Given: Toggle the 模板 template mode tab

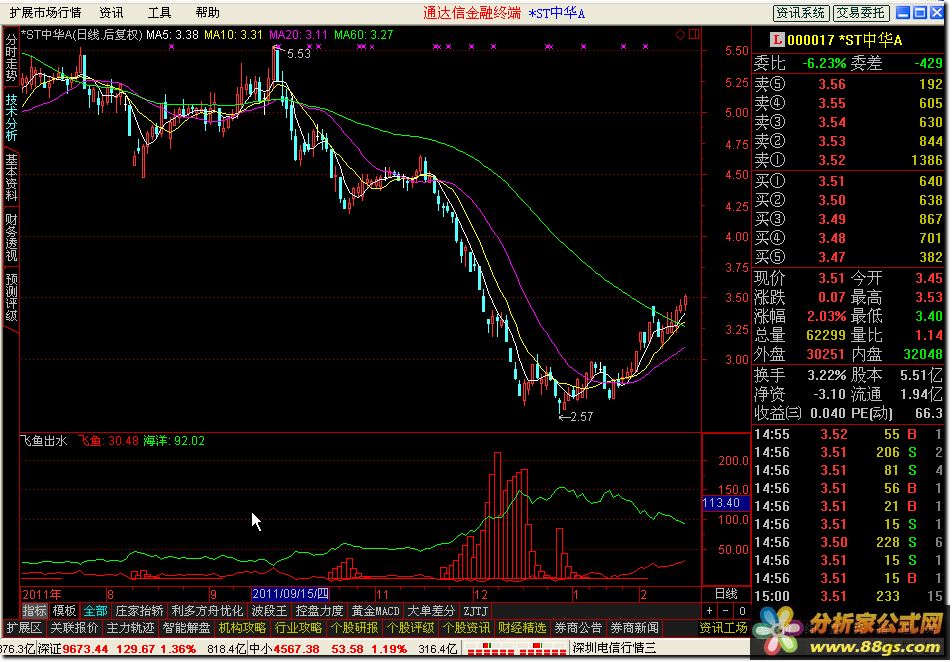Looking at the screenshot, I should pos(65,611).
